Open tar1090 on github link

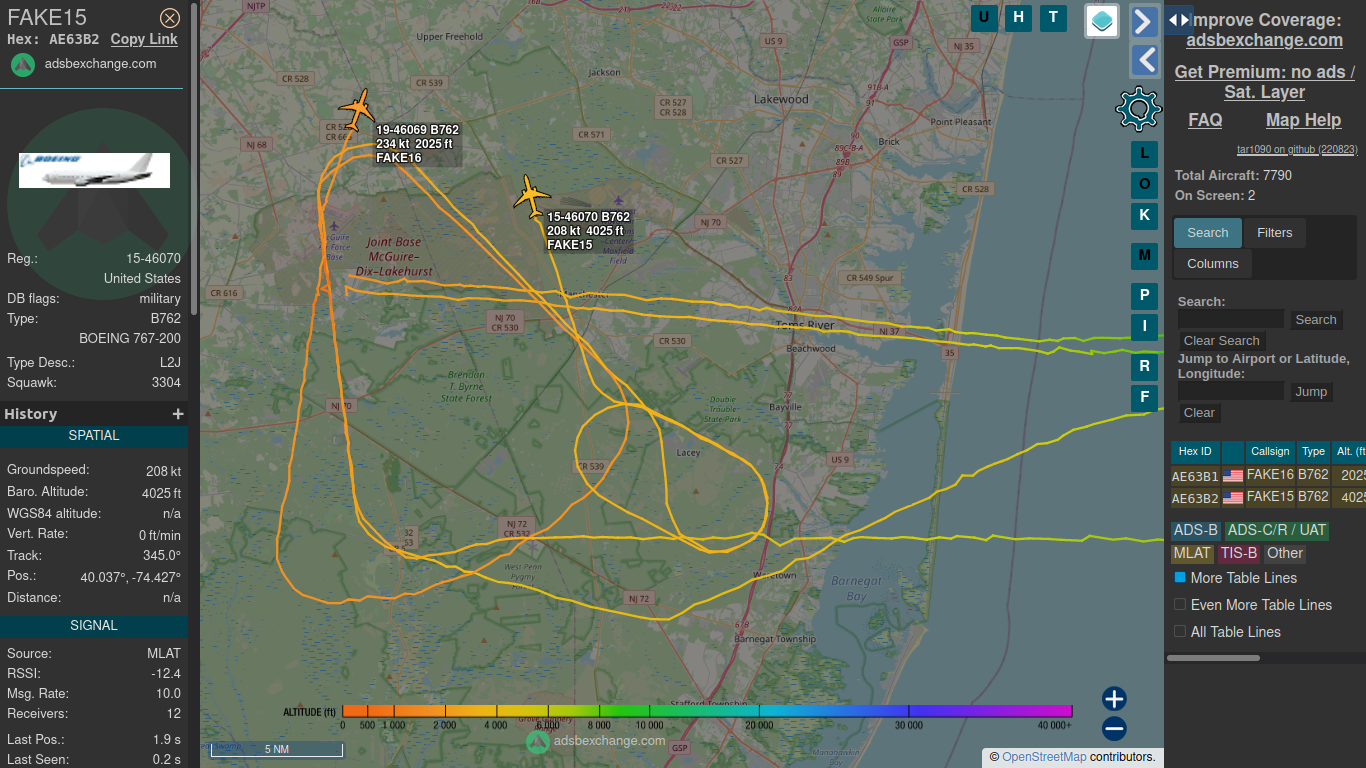click(1297, 149)
